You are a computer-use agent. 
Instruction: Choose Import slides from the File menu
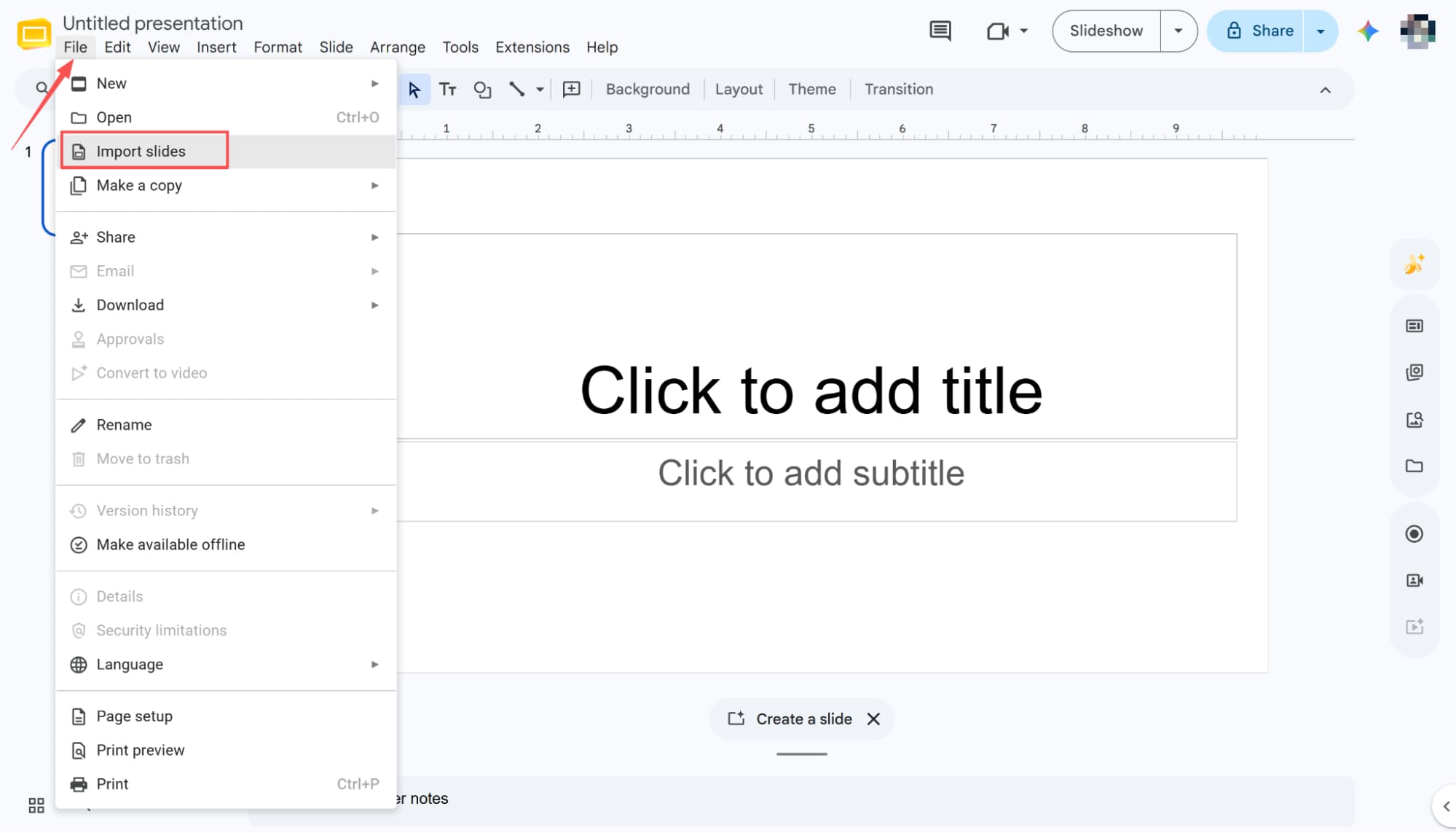pos(226,151)
